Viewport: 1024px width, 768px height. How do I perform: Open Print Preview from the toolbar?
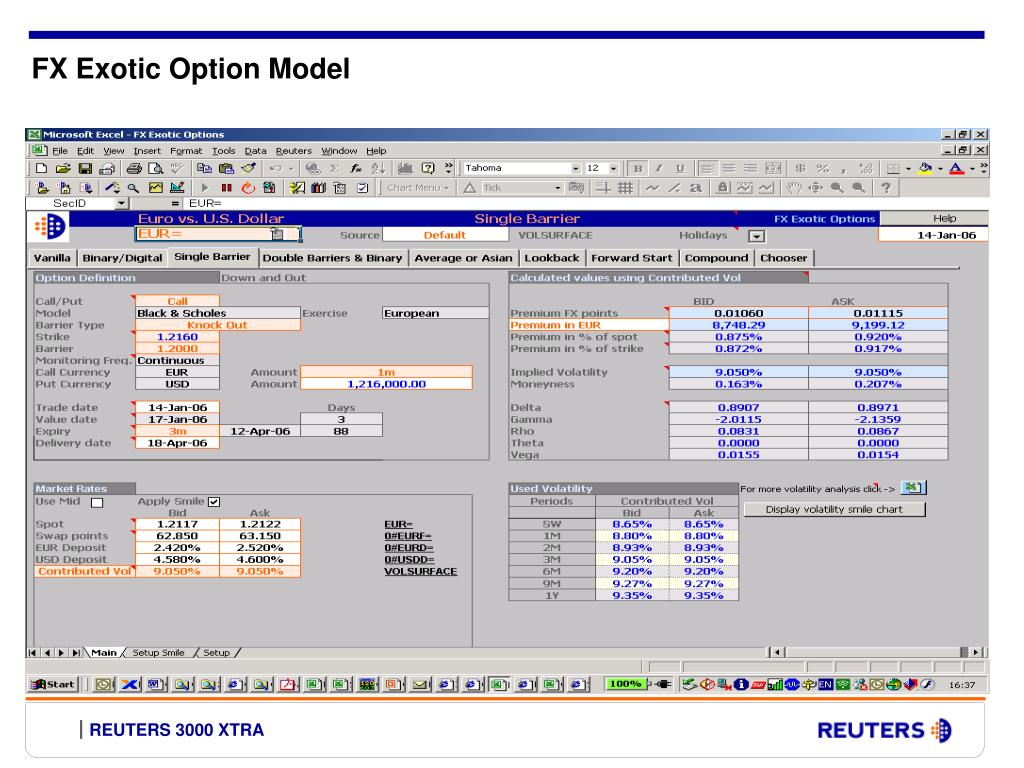pyautogui.click(x=155, y=168)
